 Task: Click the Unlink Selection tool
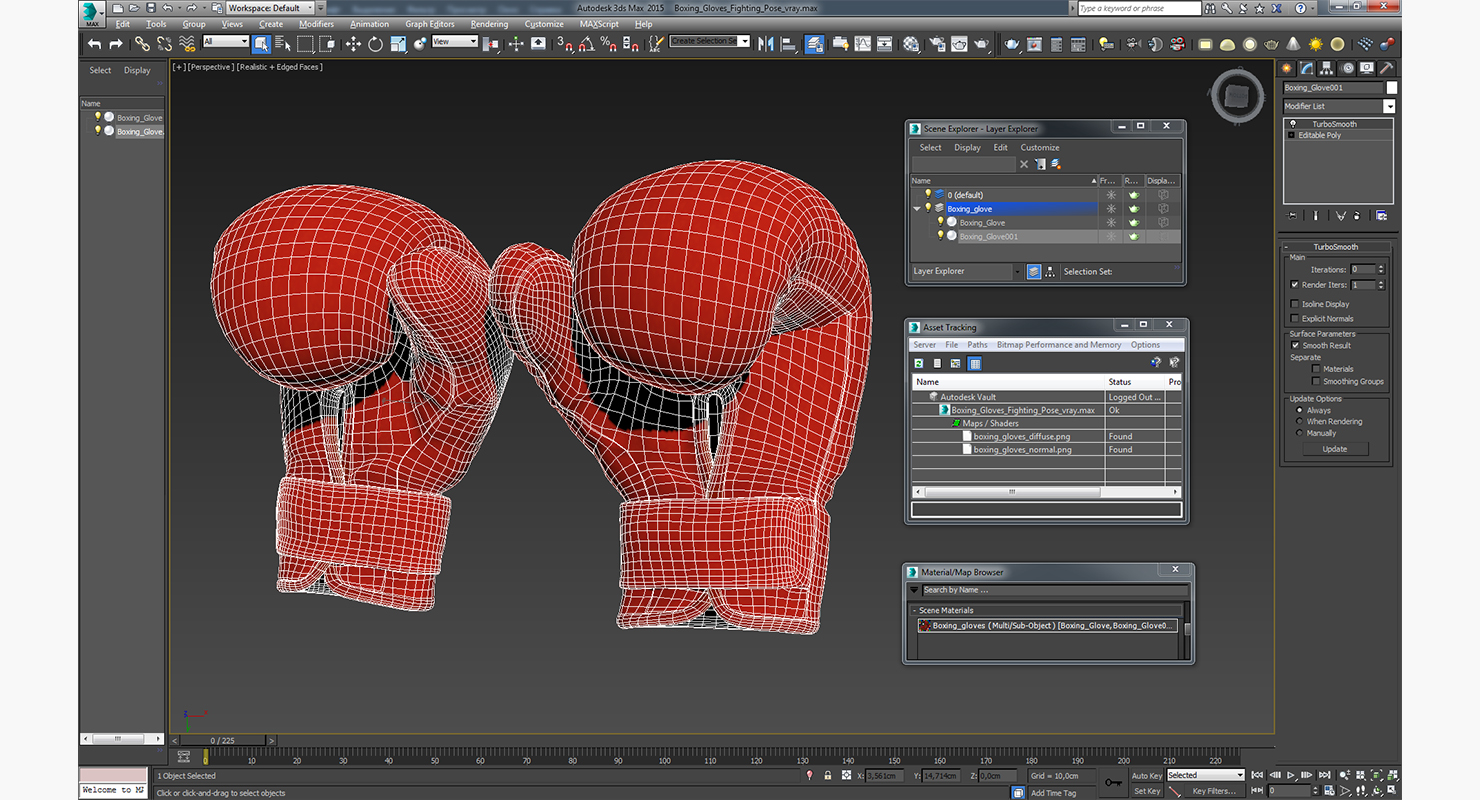pos(164,44)
